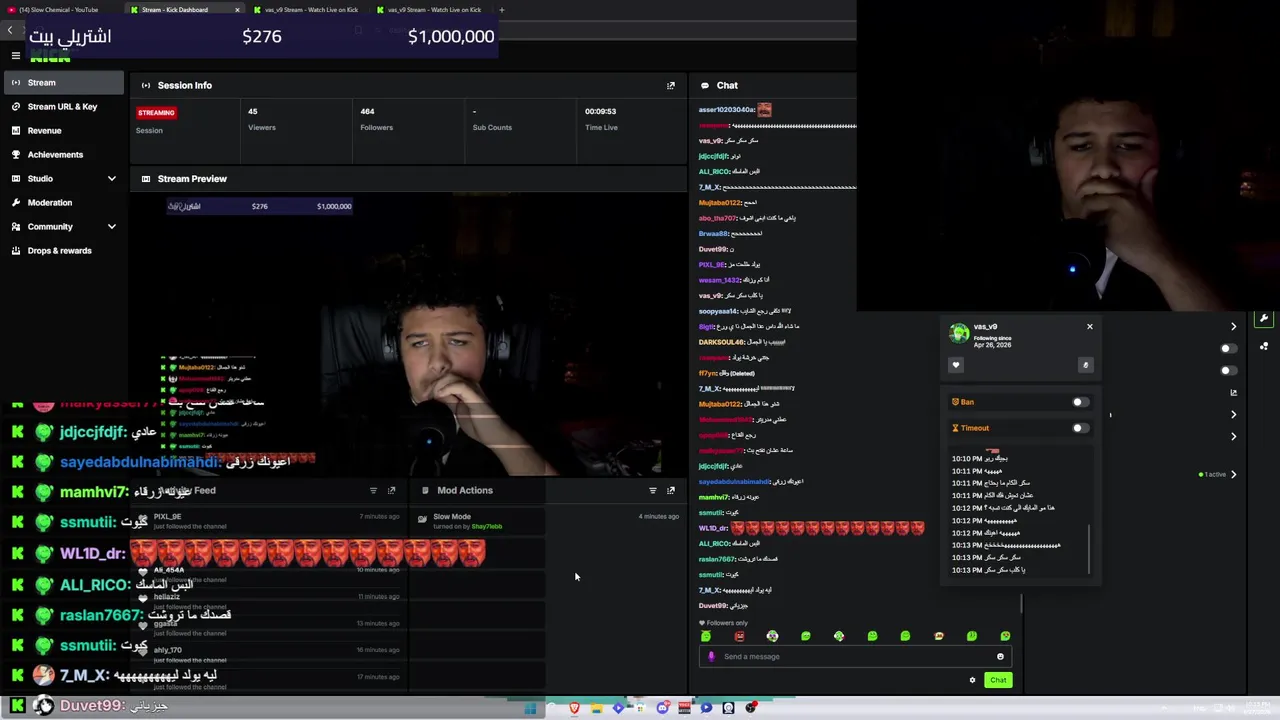Click the purple microphone icon in message box
1280x720 pixels.
point(711,657)
